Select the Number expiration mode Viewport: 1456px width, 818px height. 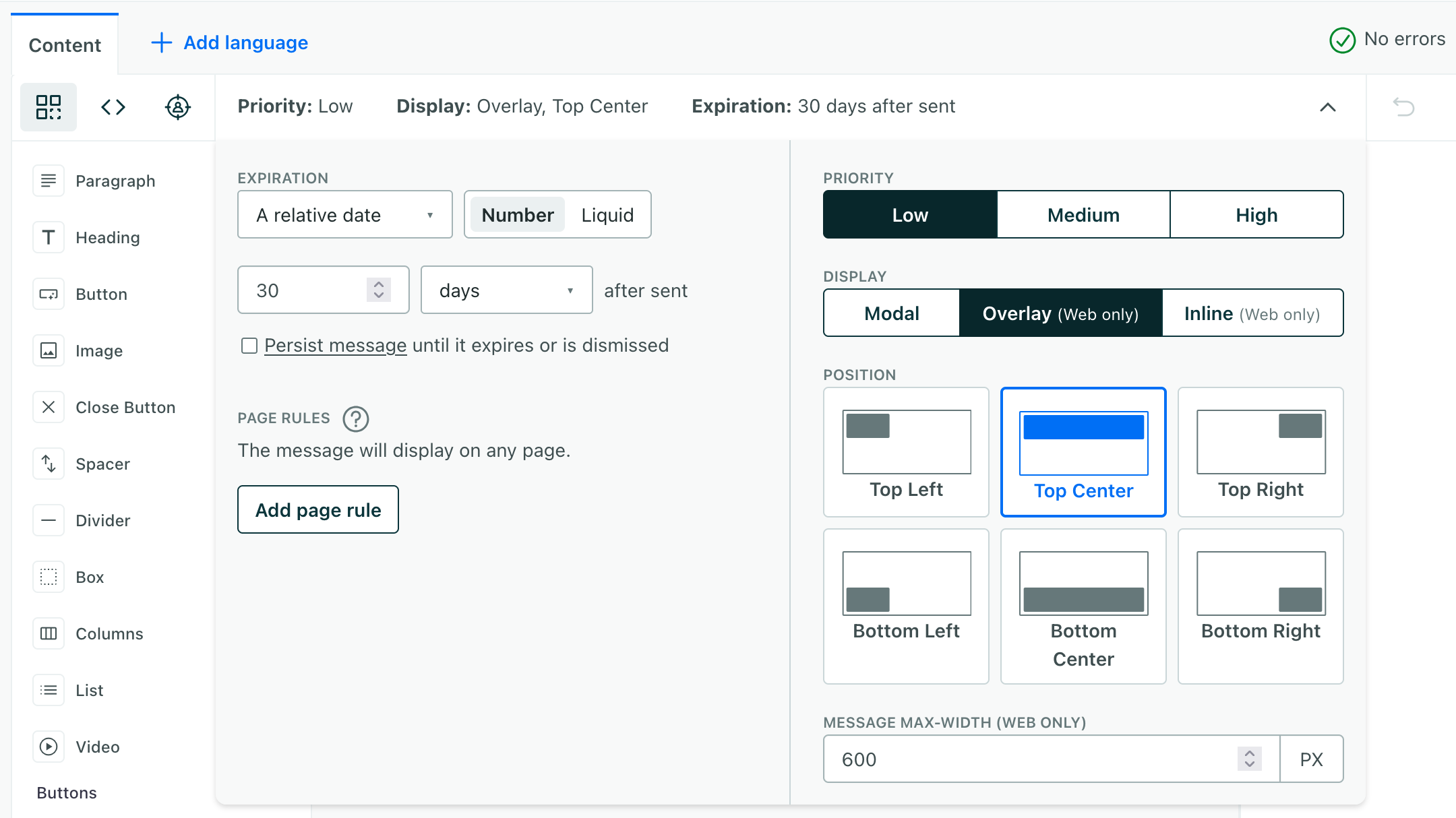[x=517, y=214]
